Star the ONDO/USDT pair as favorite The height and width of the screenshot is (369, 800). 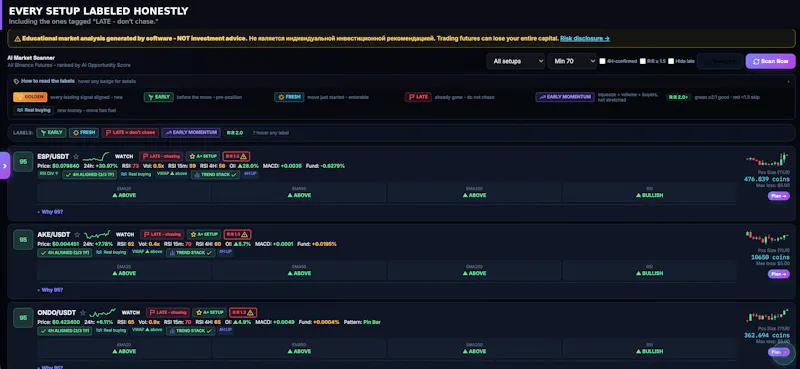[x=83, y=312]
